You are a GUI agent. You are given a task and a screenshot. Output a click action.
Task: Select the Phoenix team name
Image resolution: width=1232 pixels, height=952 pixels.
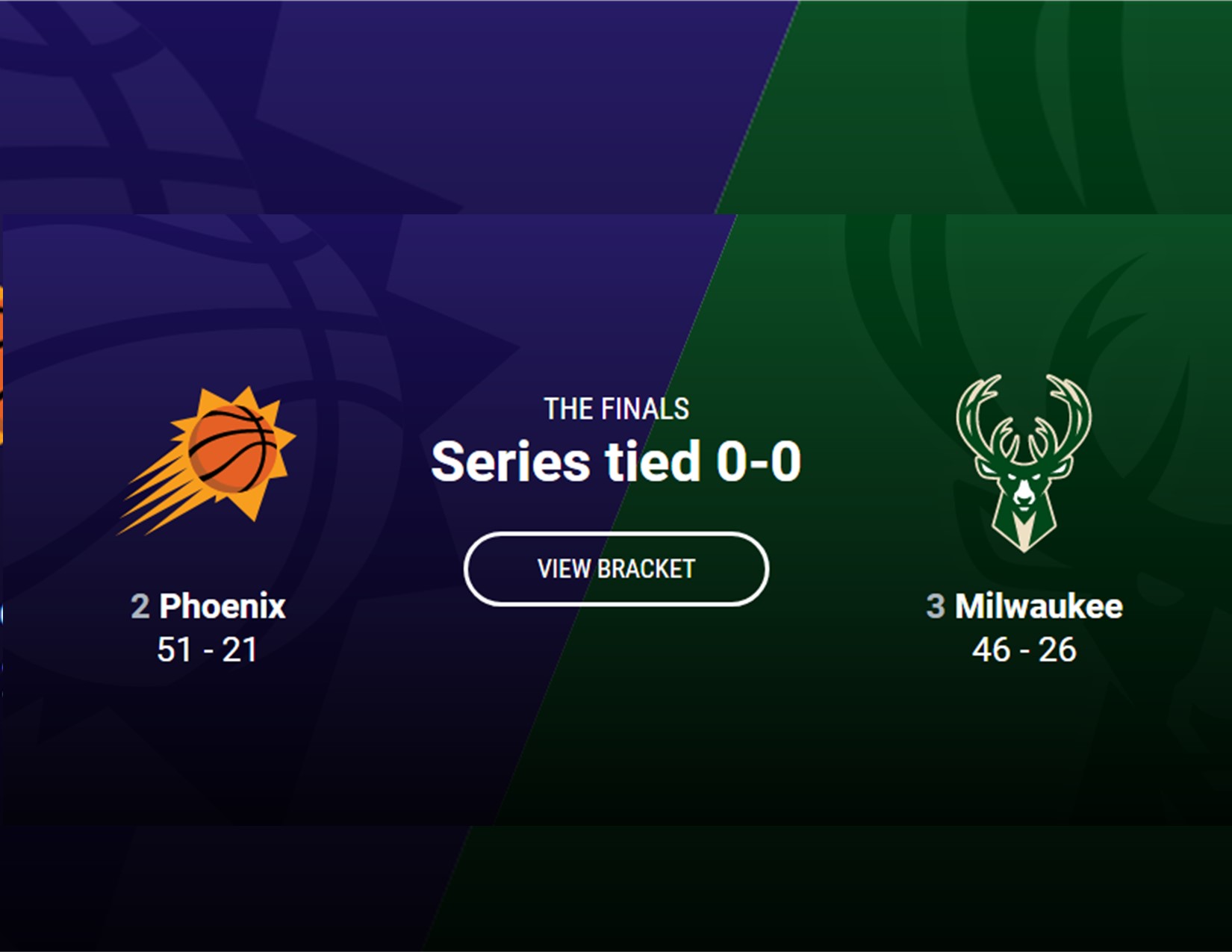pyautogui.click(x=223, y=606)
